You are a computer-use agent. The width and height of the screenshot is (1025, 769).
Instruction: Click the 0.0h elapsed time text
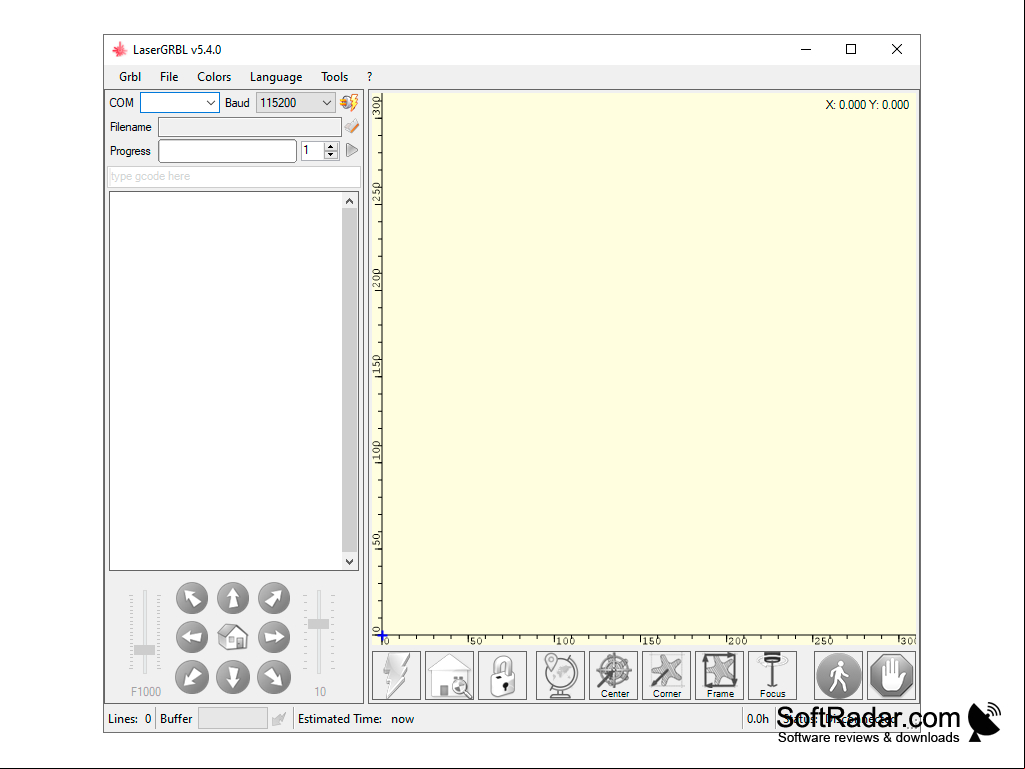(x=758, y=719)
